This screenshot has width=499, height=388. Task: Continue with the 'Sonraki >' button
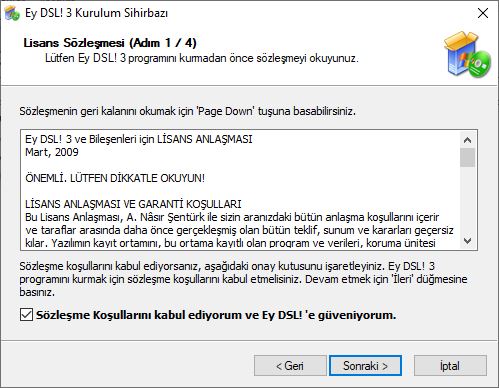coord(365,366)
